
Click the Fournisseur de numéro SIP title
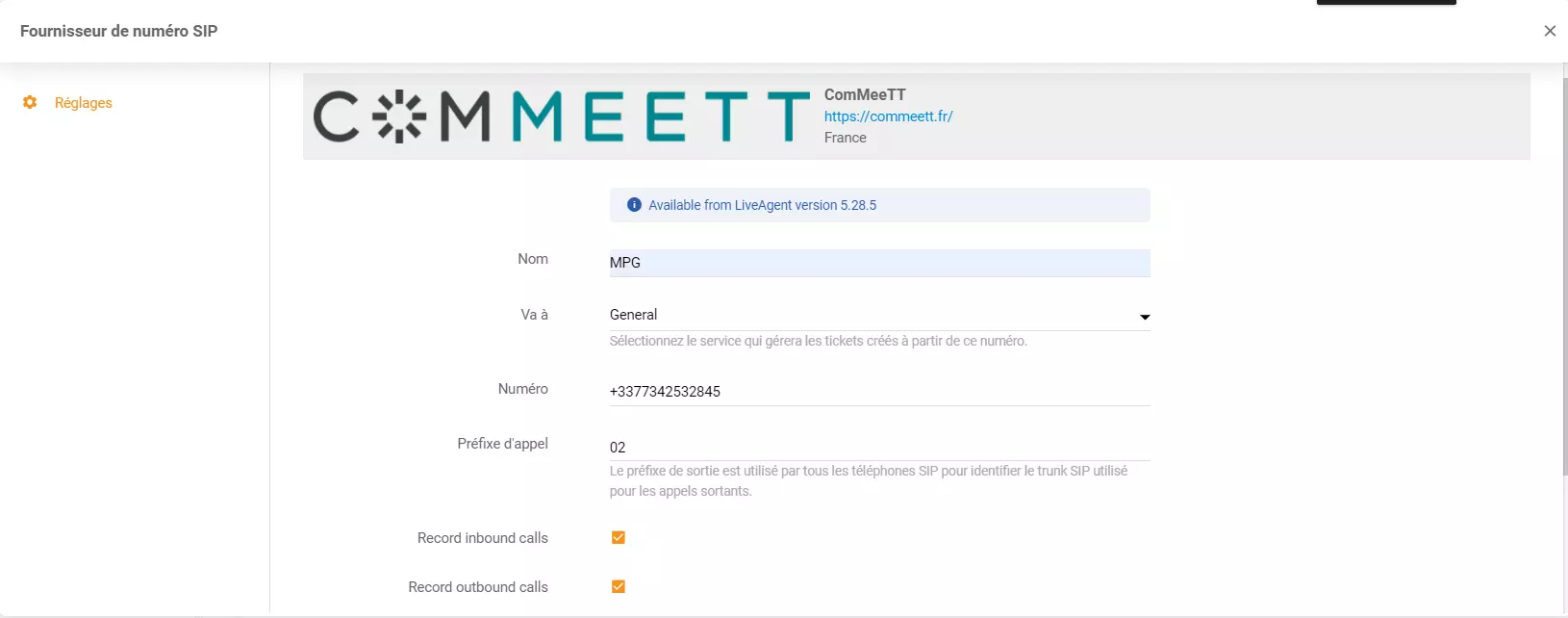[118, 31]
